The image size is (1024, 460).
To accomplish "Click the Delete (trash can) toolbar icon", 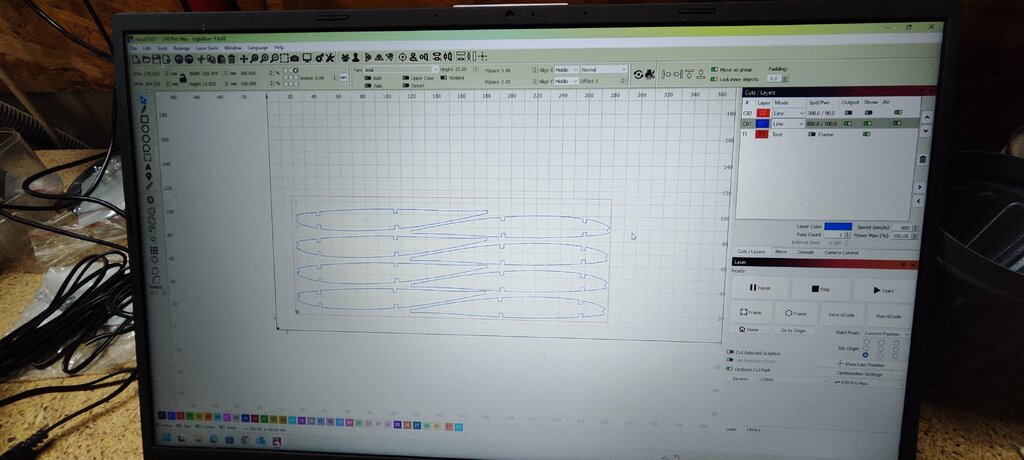I will 232,58.
